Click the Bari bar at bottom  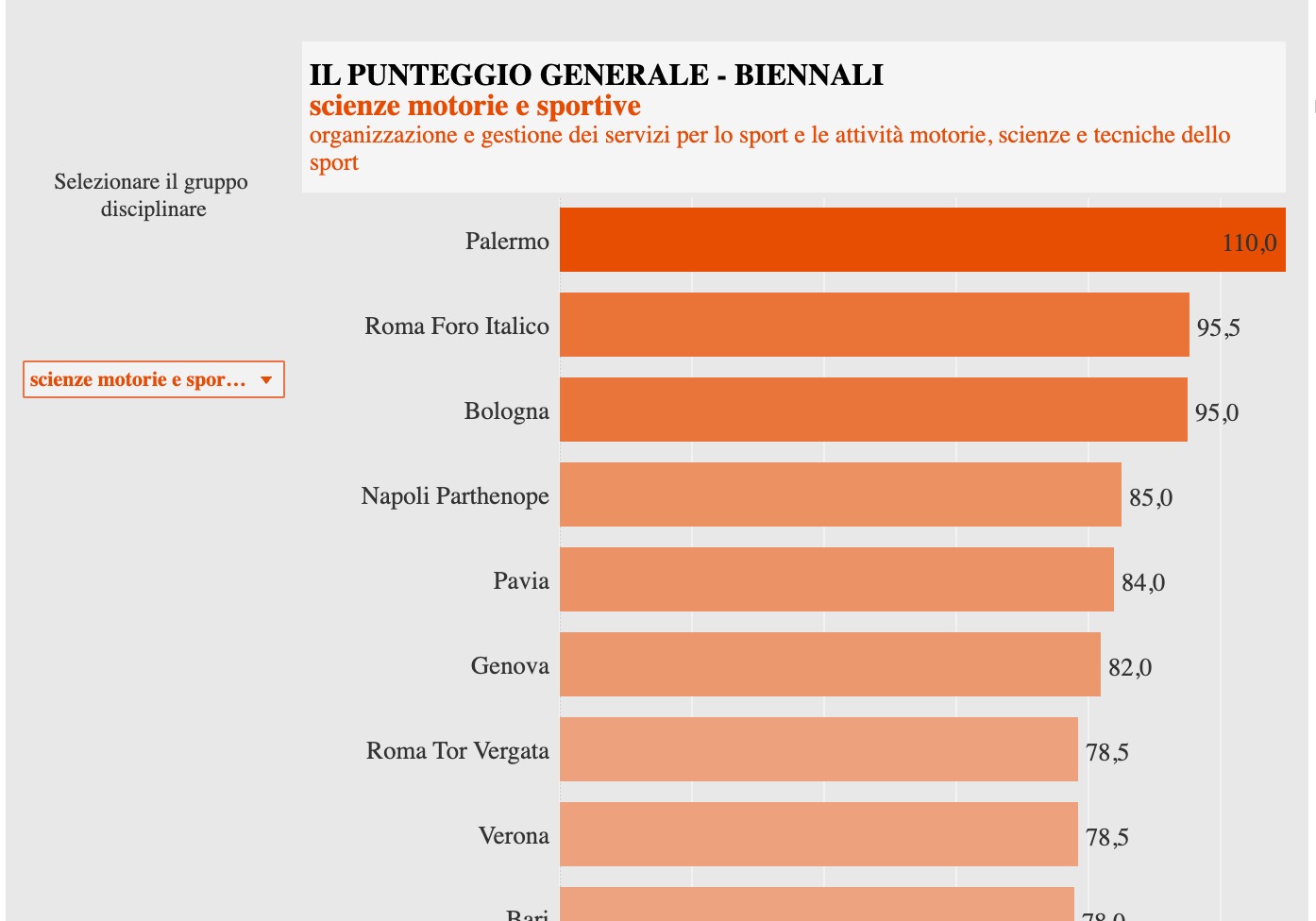[816, 904]
